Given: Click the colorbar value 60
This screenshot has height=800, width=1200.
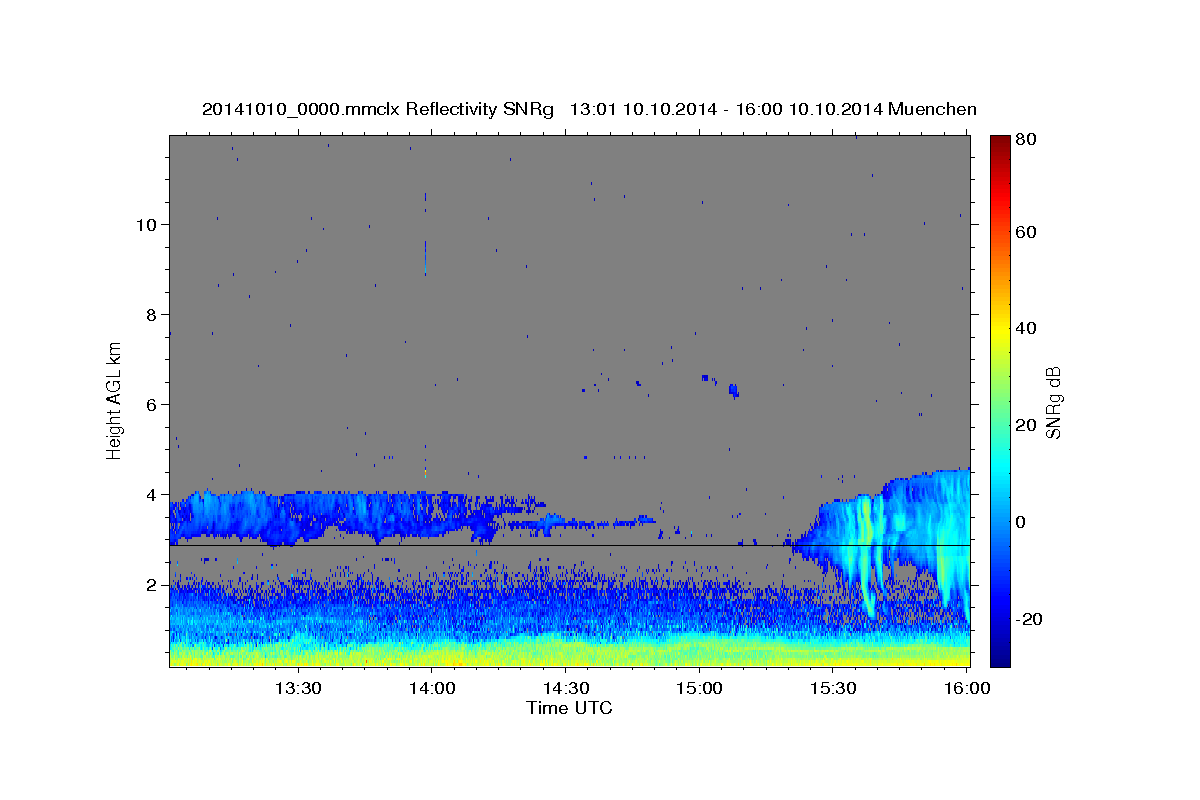Looking at the screenshot, I should (x=1028, y=232).
